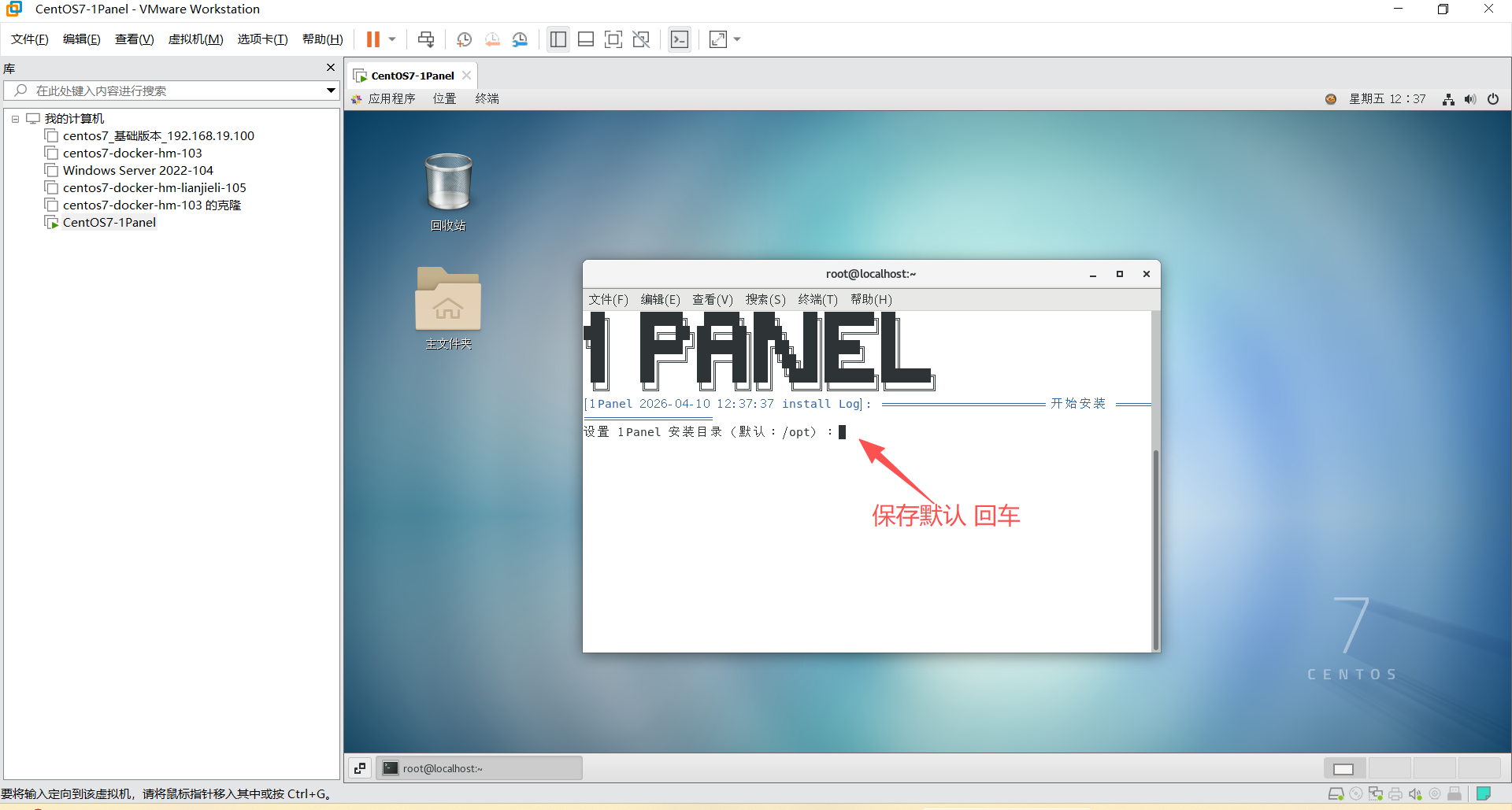Select centos7_基础版本_192.168.19.100 VM
1512x810 pixels.
150,135
